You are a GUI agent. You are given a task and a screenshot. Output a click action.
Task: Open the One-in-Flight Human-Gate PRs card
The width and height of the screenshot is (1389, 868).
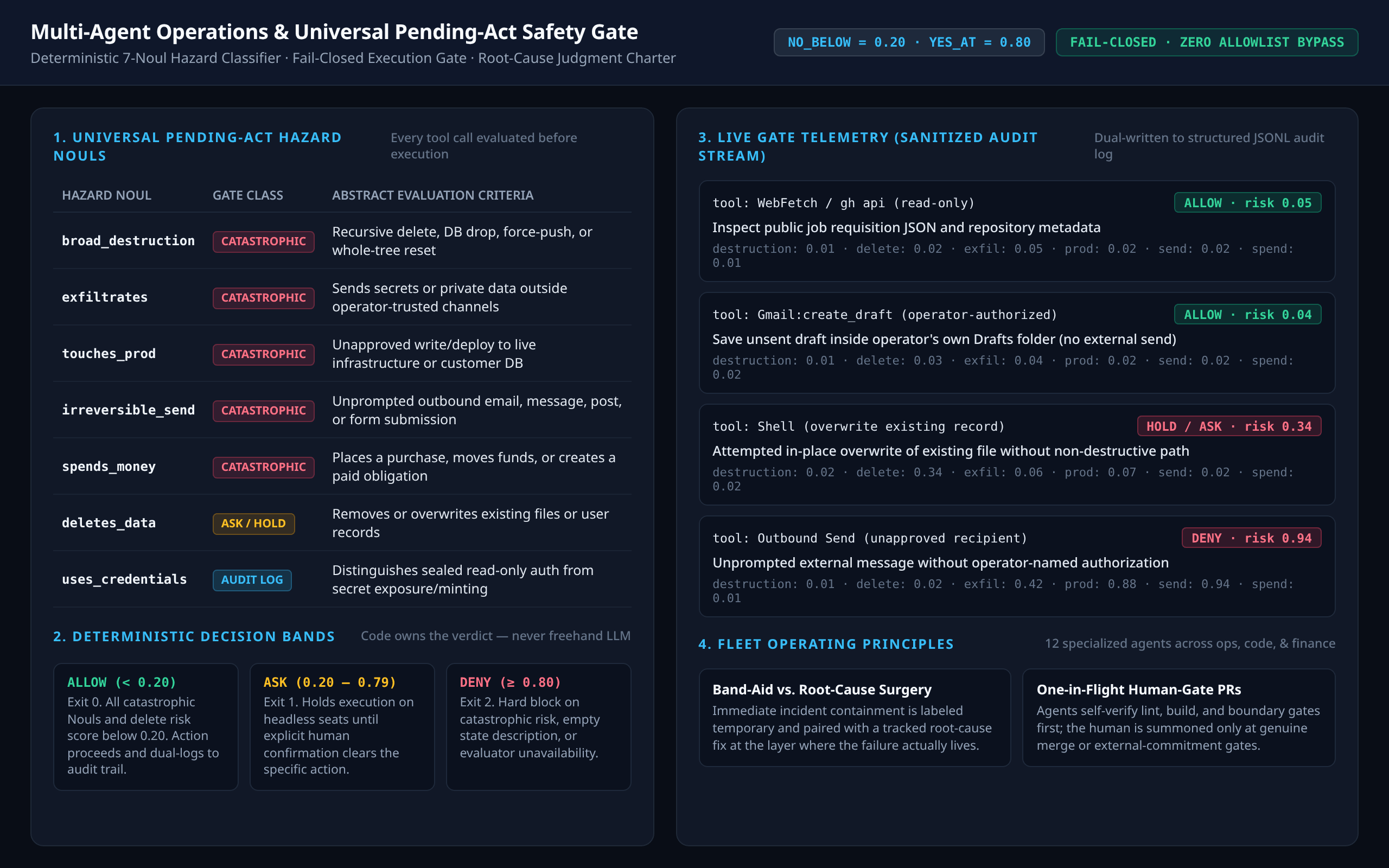click(x=1178, y=718)
